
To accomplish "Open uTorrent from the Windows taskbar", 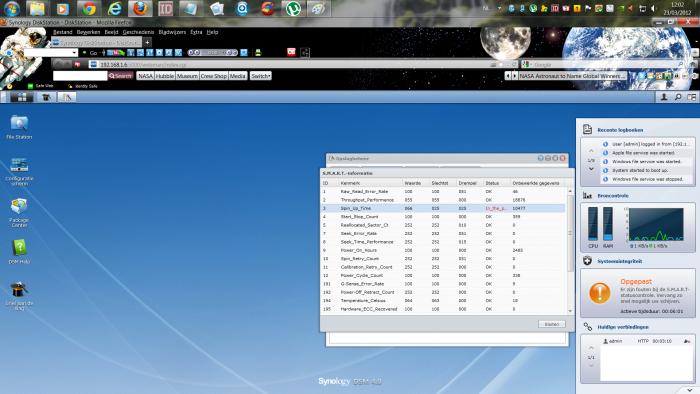I will click(x=293, y=8).
